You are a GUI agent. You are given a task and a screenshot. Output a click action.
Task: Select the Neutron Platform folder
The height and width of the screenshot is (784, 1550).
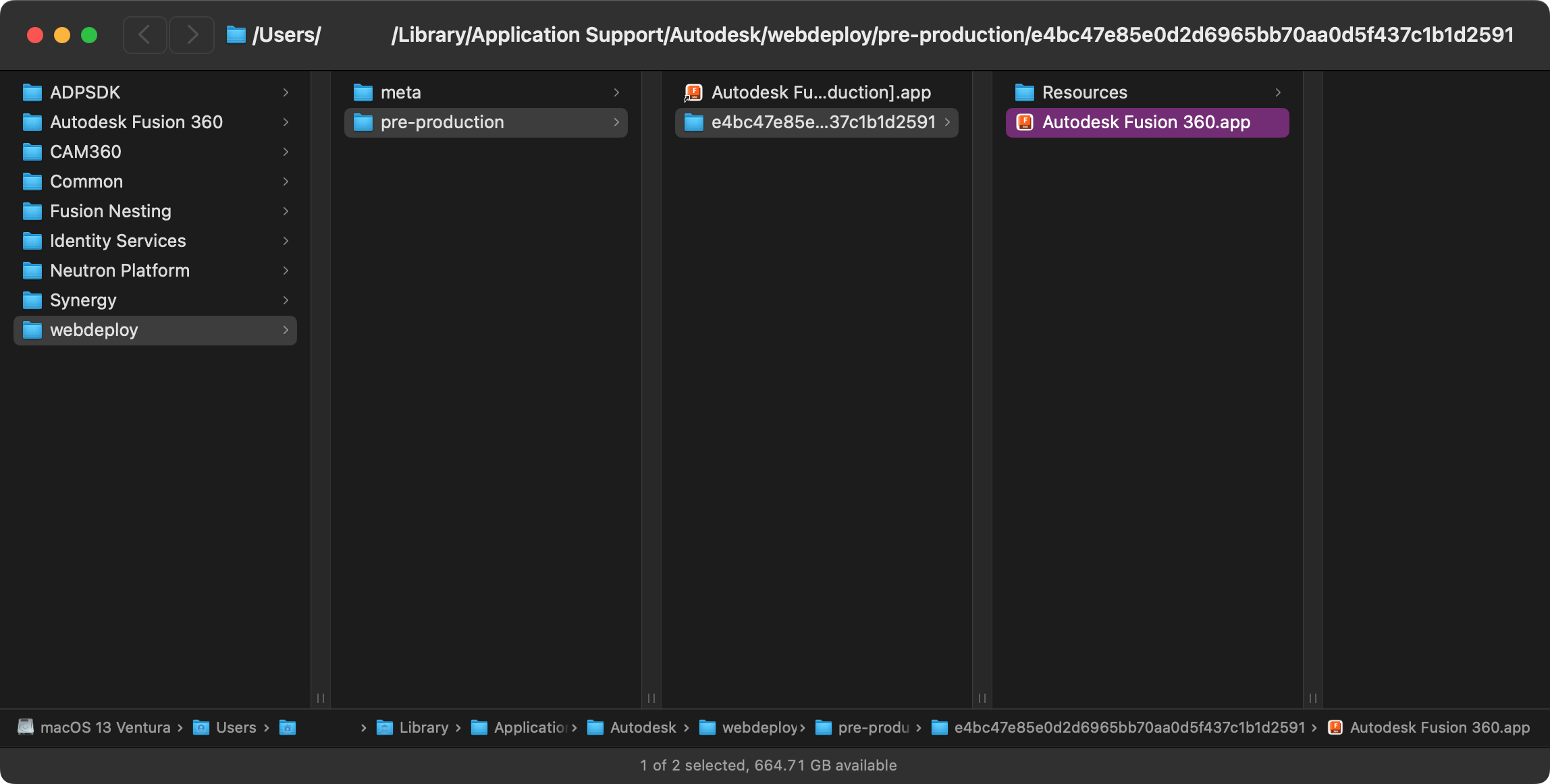pyautogui.click(x=119, y=271)
